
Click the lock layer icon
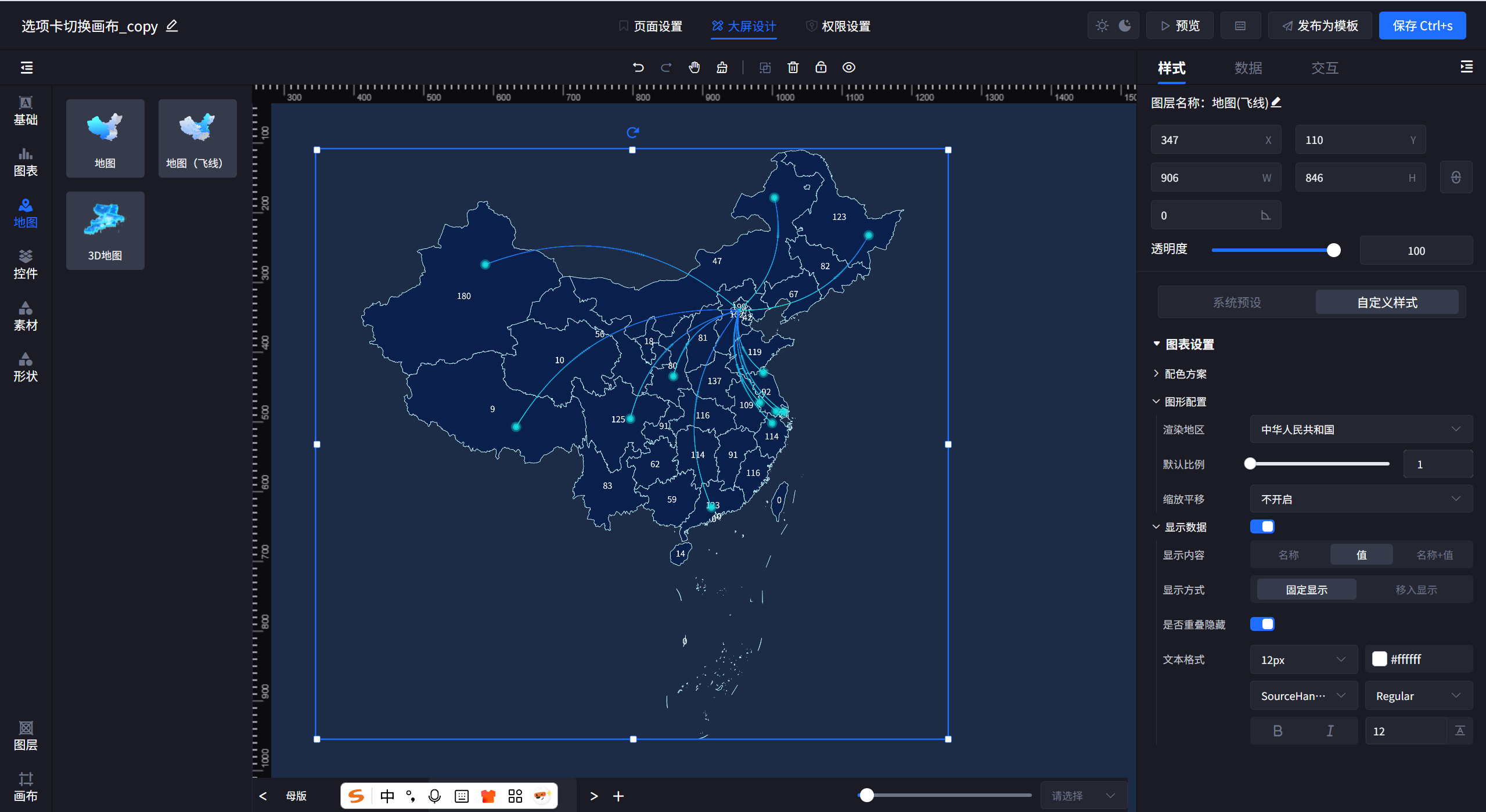[x=821, y=67]
